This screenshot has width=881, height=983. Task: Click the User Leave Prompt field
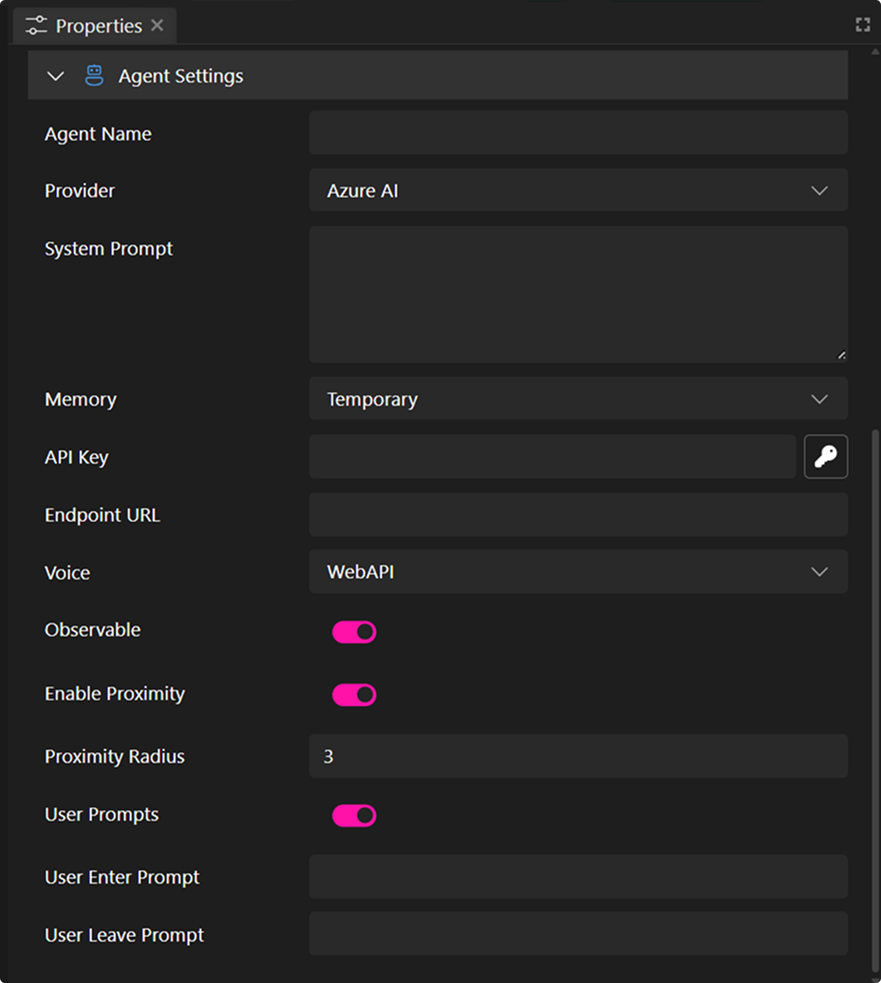[x=578, y=934]
